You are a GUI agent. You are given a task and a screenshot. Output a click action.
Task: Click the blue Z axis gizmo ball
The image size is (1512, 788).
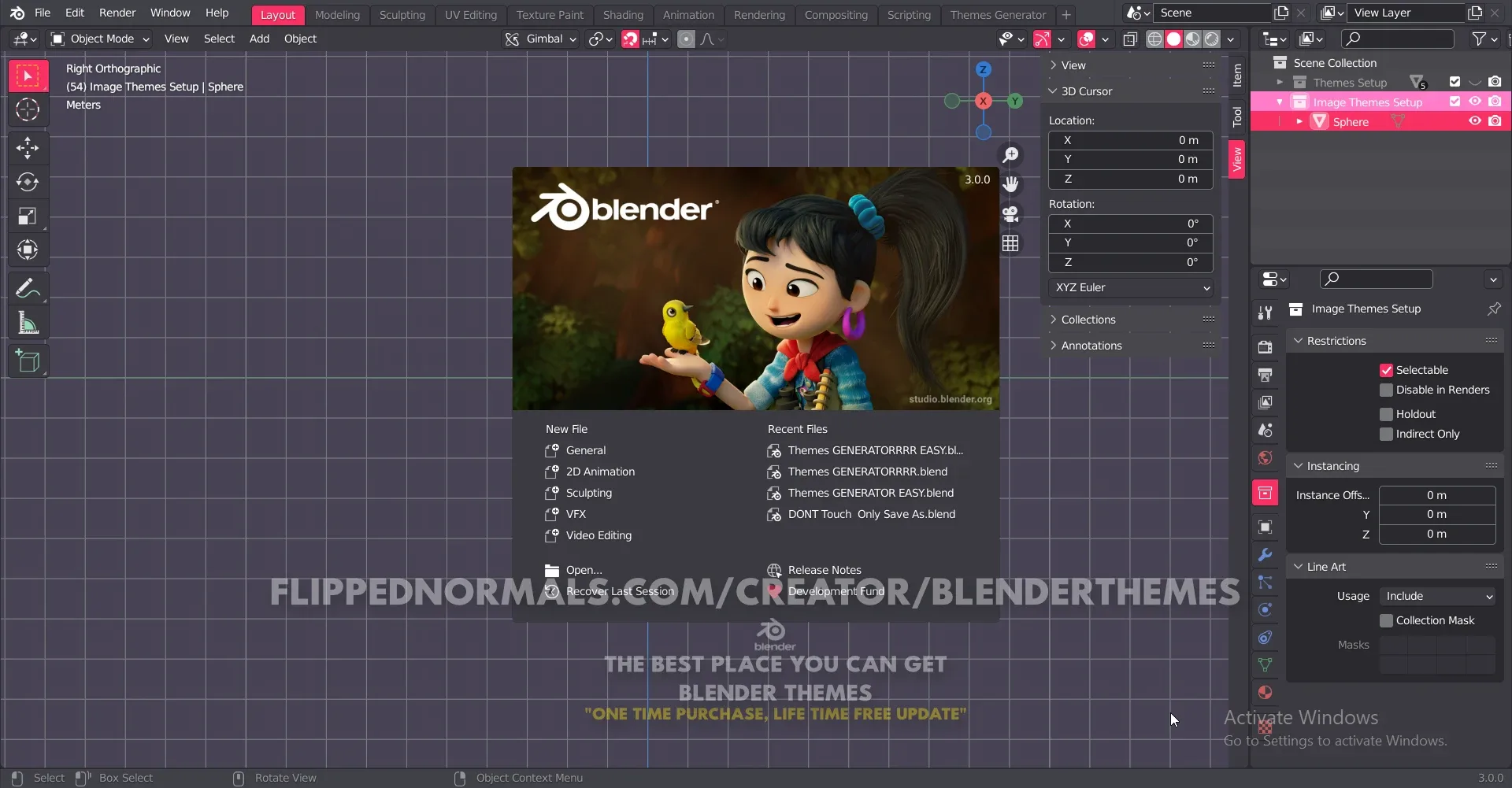(x=983, y=69)
